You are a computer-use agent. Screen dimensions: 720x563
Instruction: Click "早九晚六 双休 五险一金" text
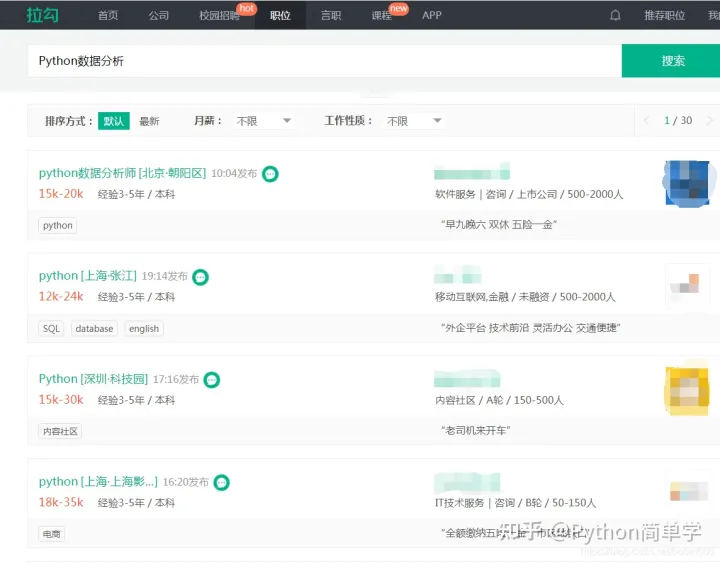coord(499,225)
